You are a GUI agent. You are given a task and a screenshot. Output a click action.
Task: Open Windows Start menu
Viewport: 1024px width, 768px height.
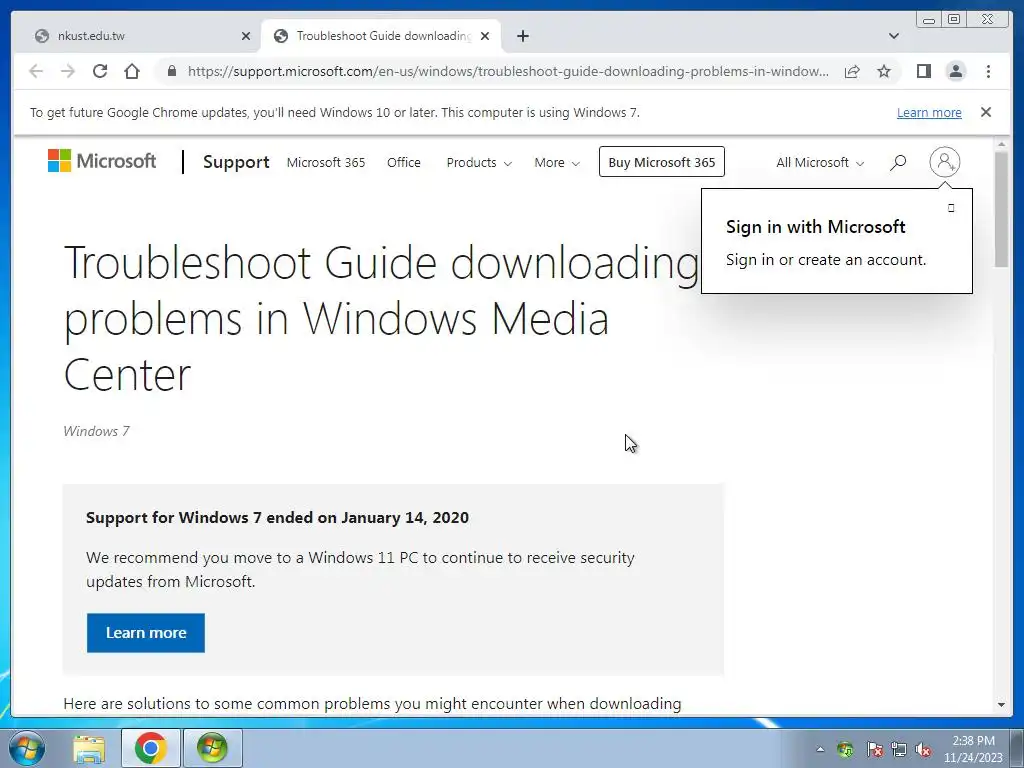(x=27, y=748)
